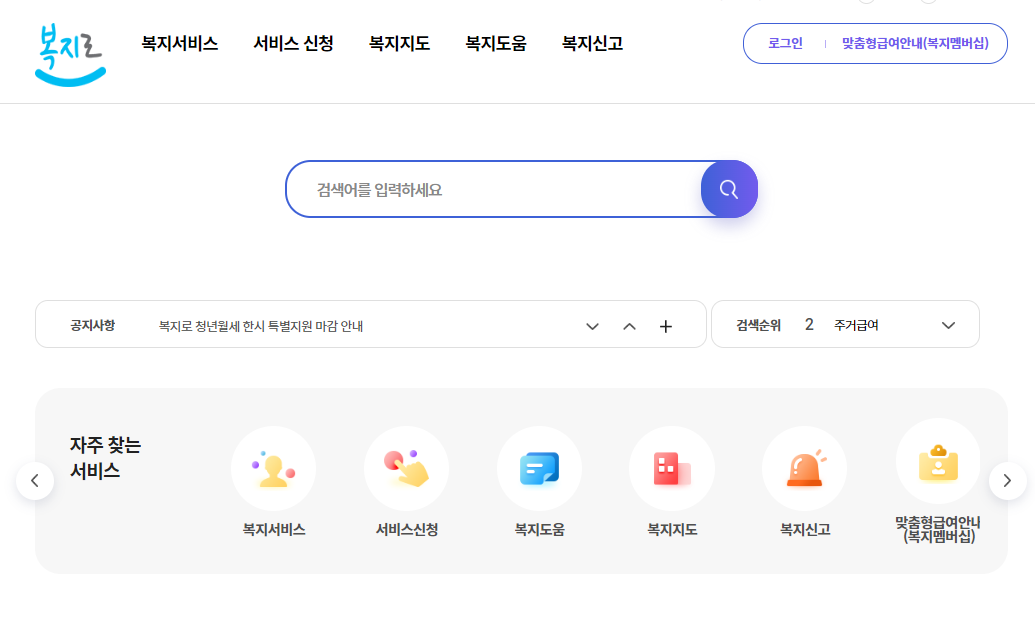Viewport: 1035px width, 617px height.
Task: Open 복지지도 via its shortcut icon
Action: coord(672,468)
